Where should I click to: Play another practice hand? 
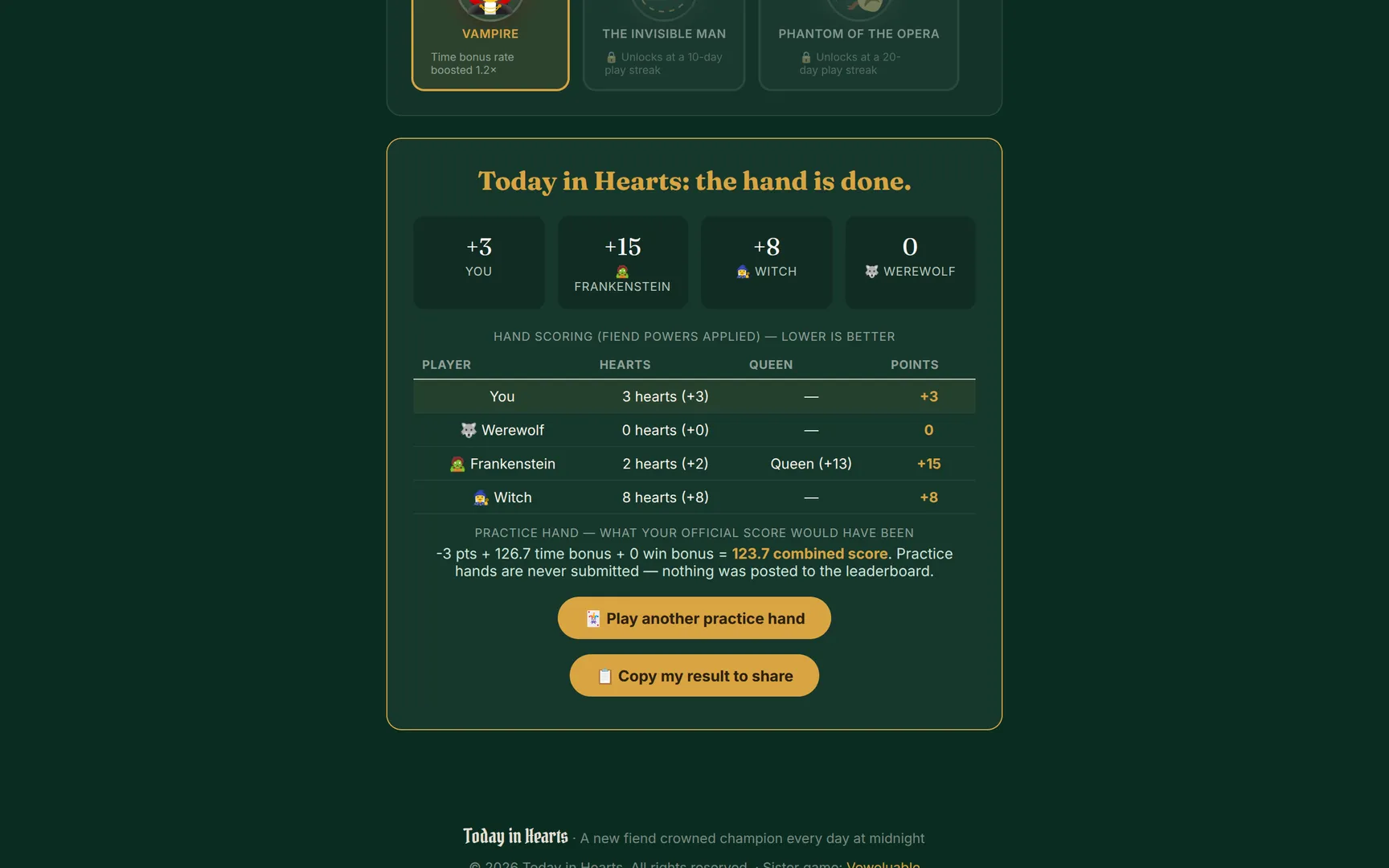coord(694,618)
